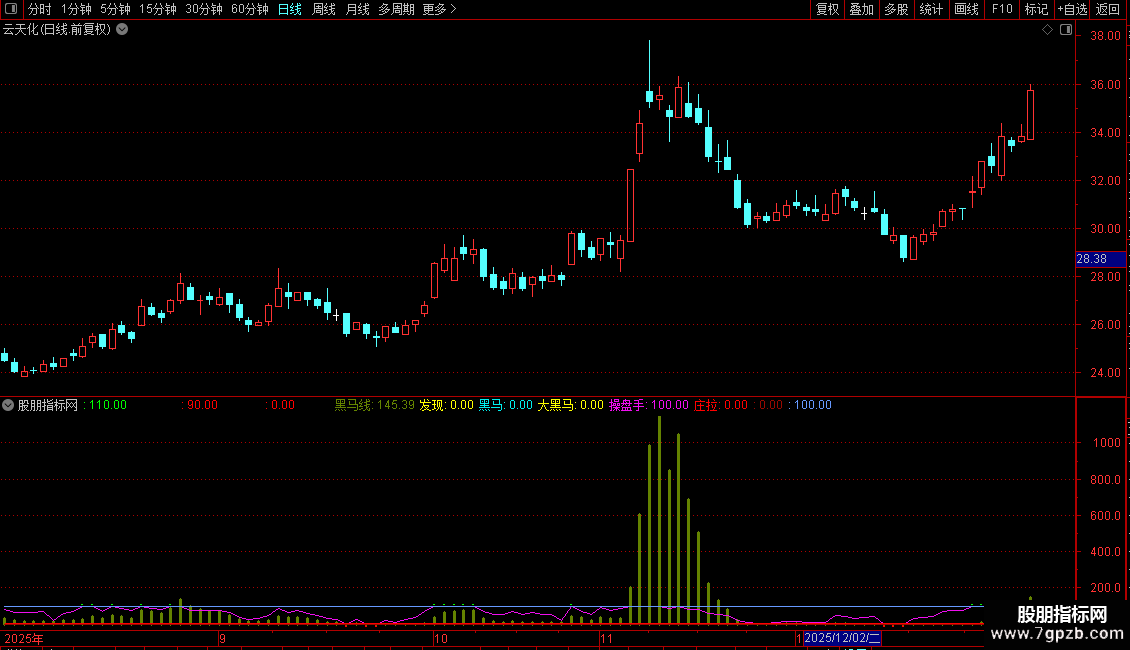1130x650 pixels.
Task: Toggle the left sidebar panel icon
Action: [11, 9]
